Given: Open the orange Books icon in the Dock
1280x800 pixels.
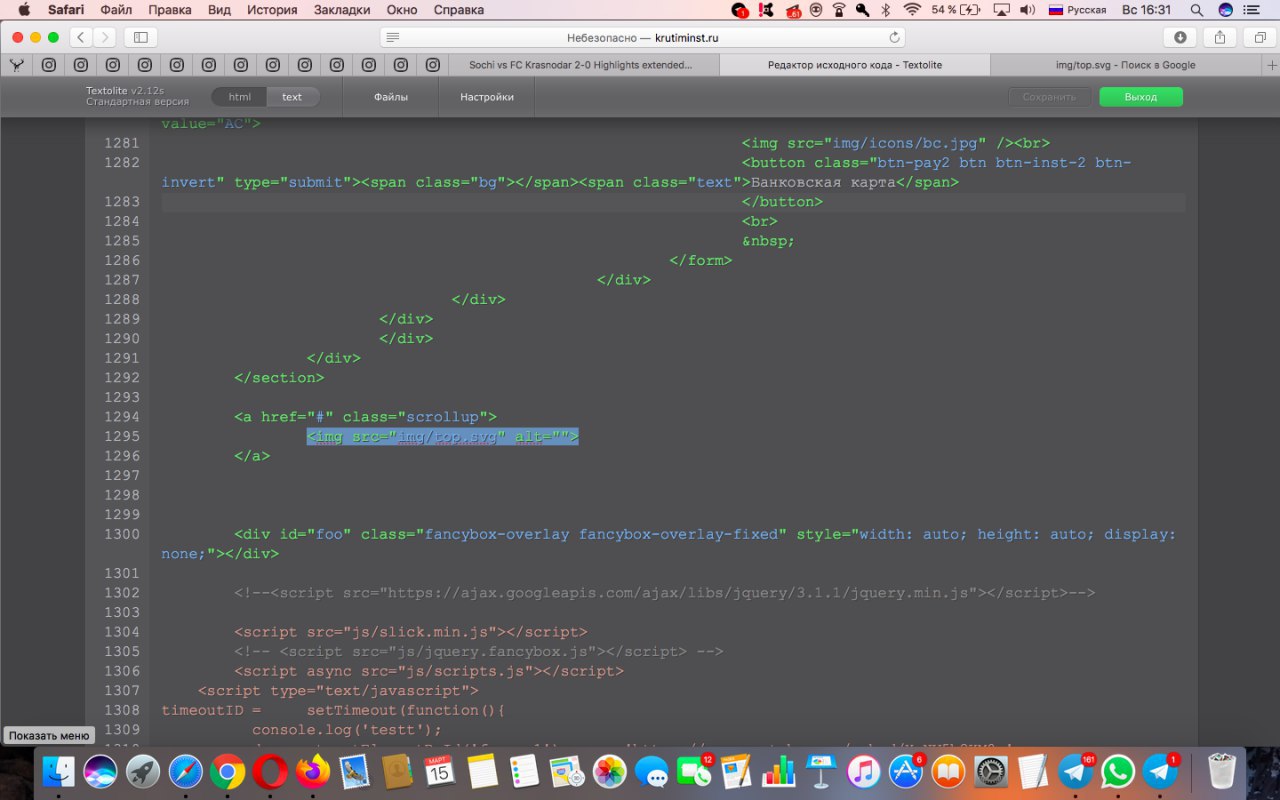Looking at the screenshot, I should point(948,771).
